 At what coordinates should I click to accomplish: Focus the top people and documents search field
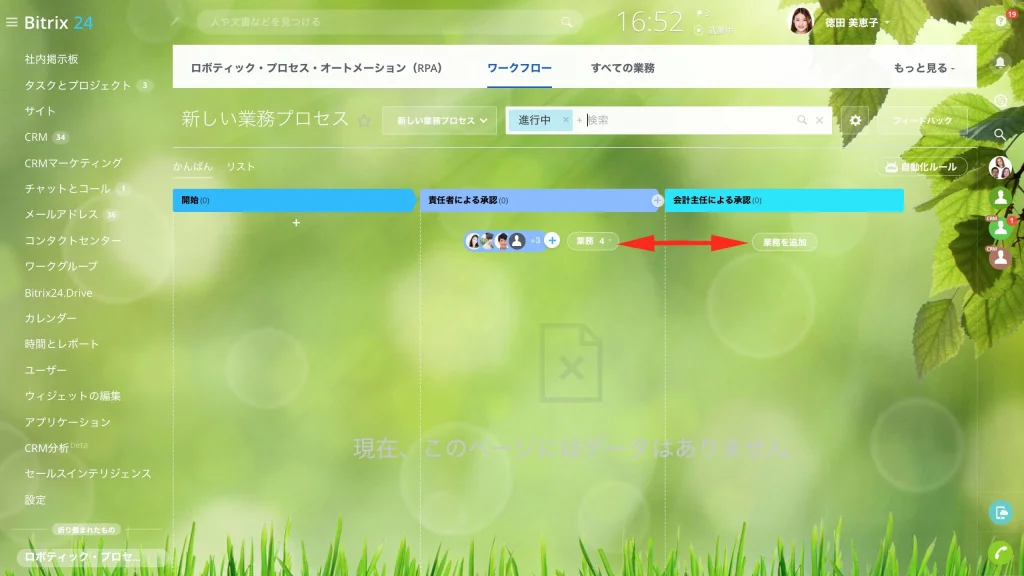click(x=389, y=22)
